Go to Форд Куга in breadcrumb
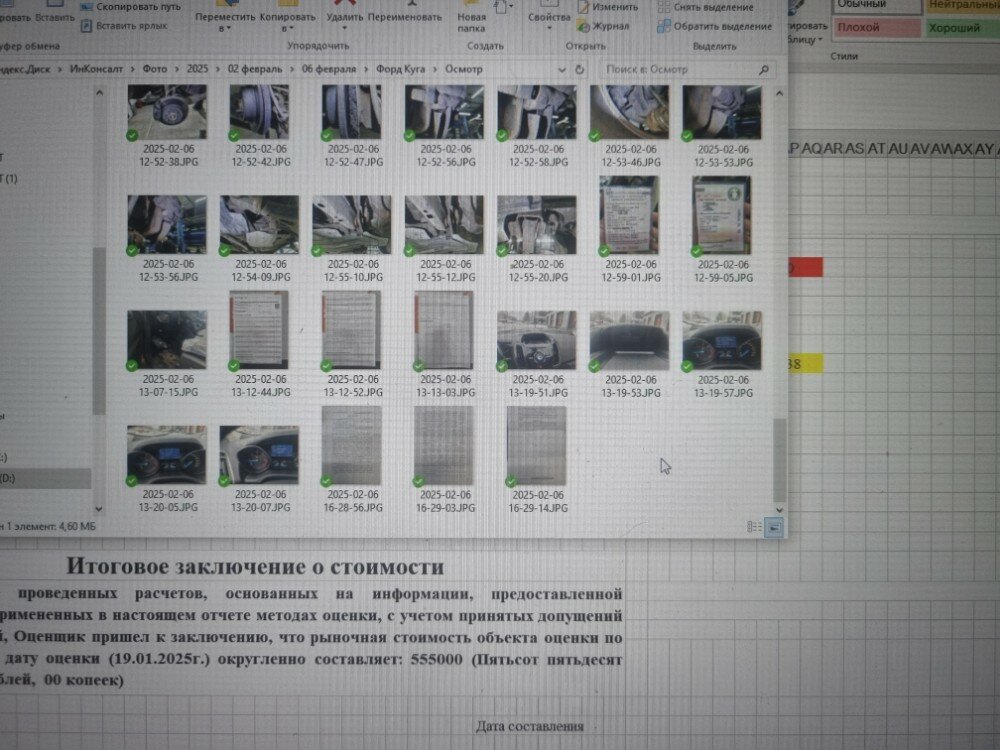Image resolution: width=1000 pixels, height=750 pixels. (400, 69)
